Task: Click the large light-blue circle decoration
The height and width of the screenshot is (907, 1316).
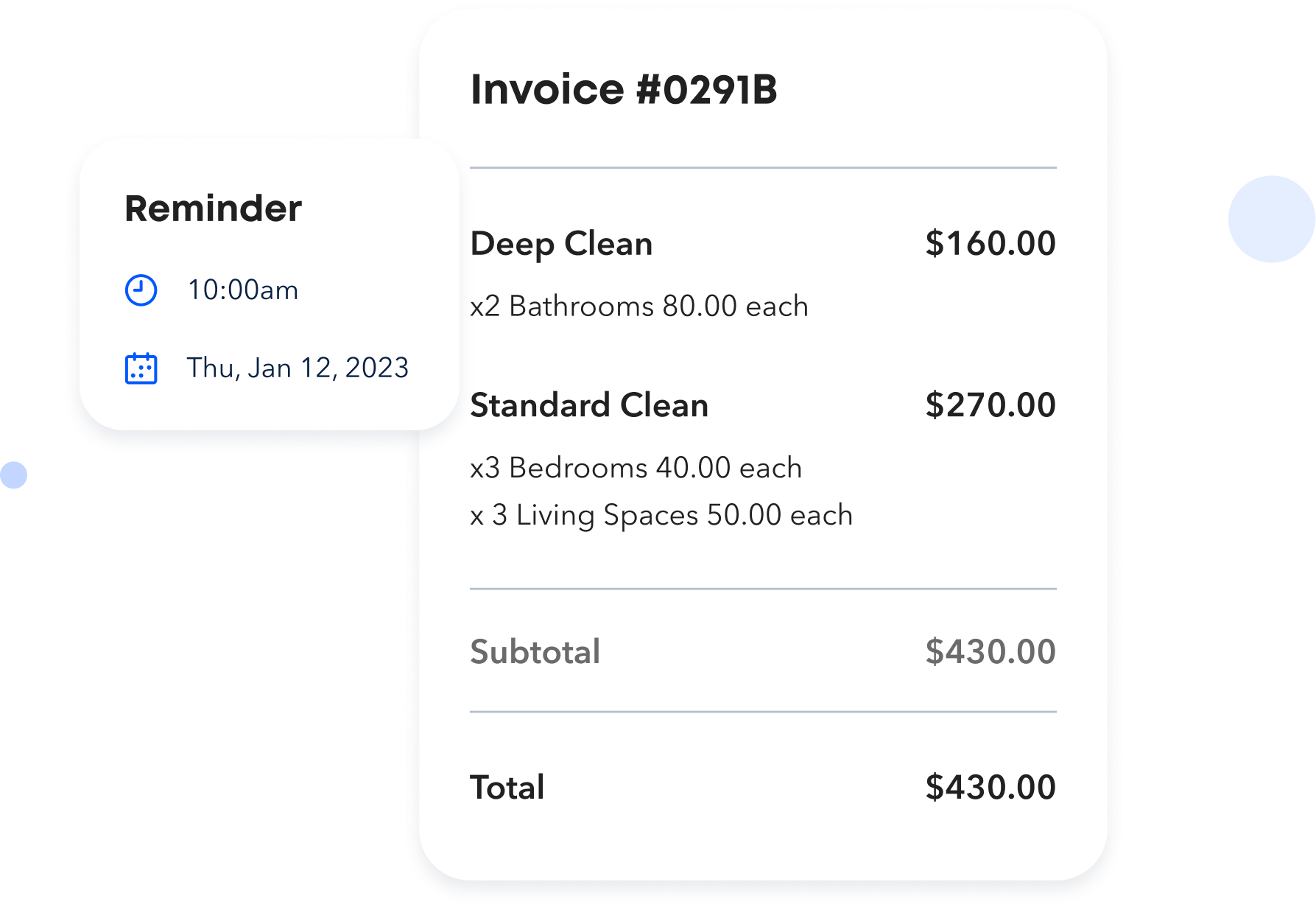Action: coord(1271,219)
